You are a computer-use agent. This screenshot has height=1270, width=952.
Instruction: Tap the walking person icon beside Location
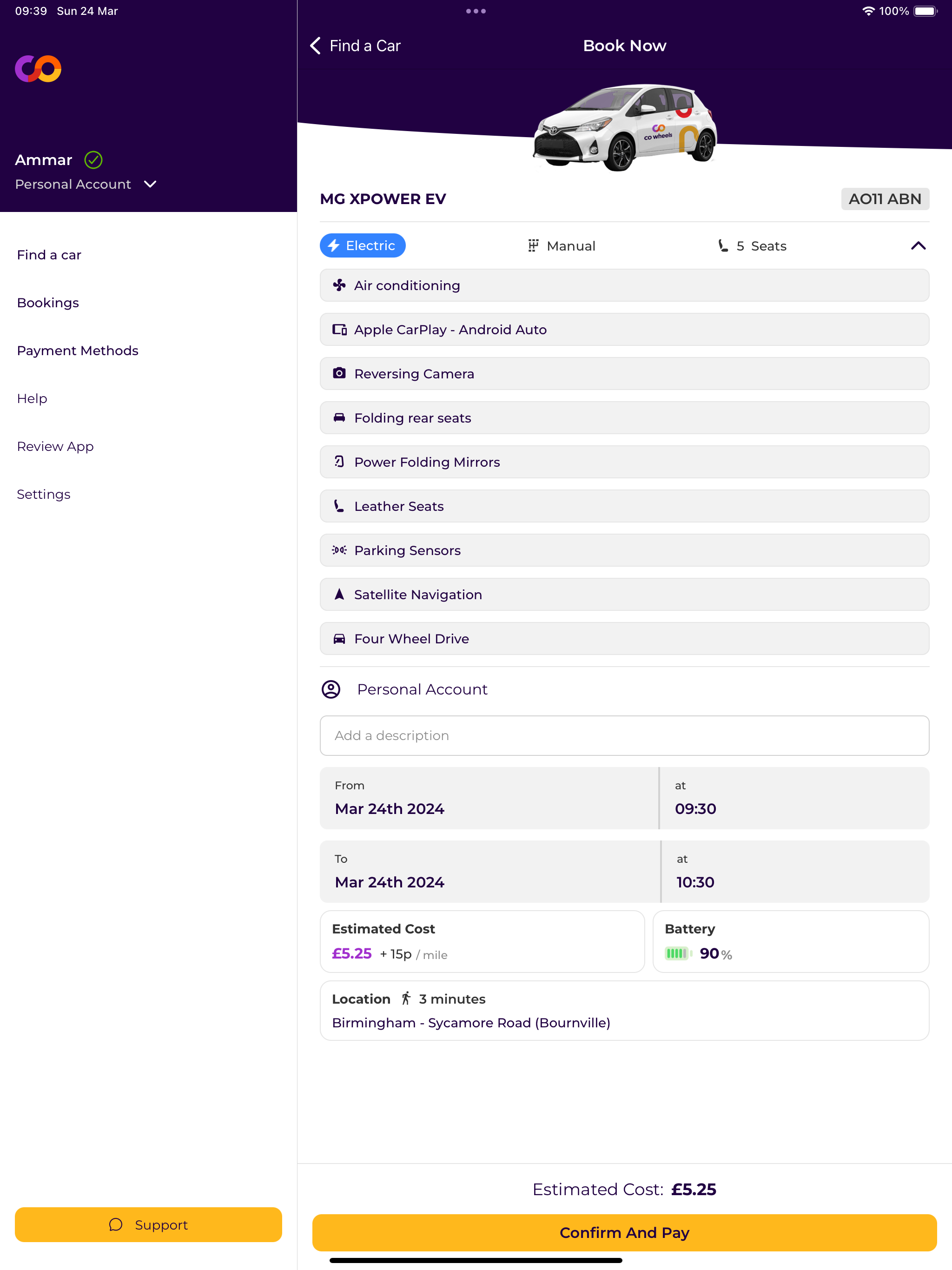point(406,999)
